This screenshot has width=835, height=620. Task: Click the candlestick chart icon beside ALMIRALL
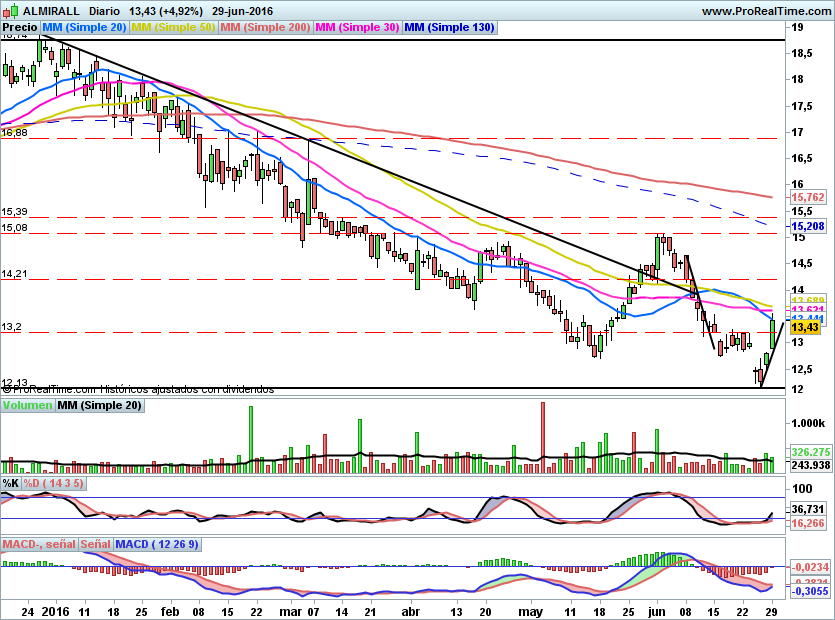(10, 11)
